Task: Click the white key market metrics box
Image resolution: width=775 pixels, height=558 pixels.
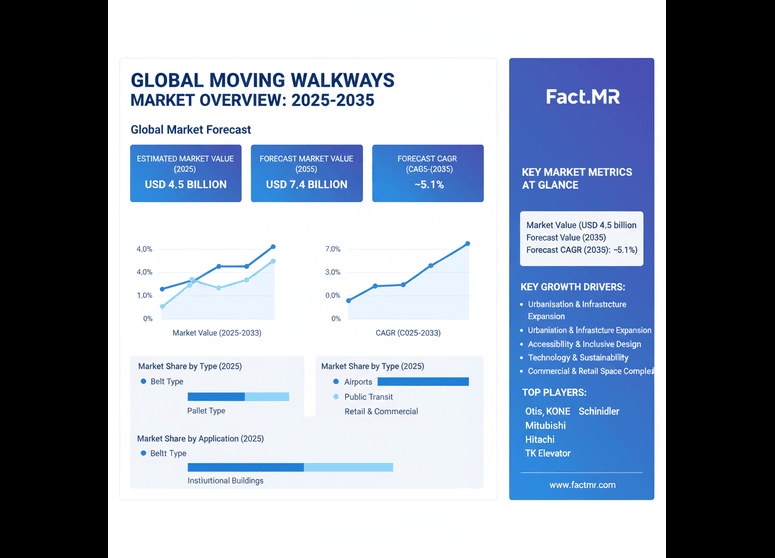Action: pyautogui.click(x=582, y=238)
